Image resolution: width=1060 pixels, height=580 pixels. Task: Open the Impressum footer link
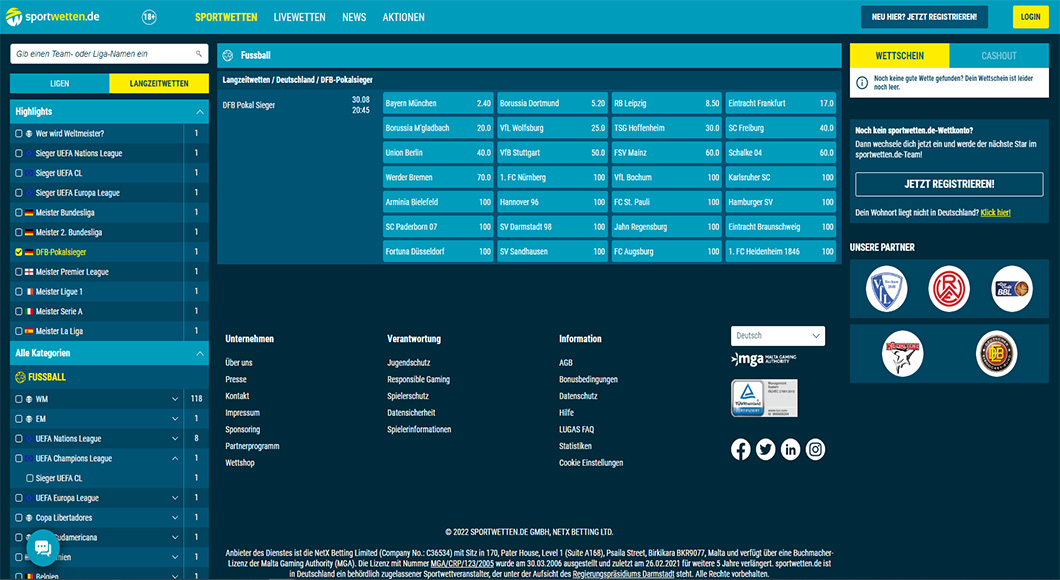tap(242, 413)
